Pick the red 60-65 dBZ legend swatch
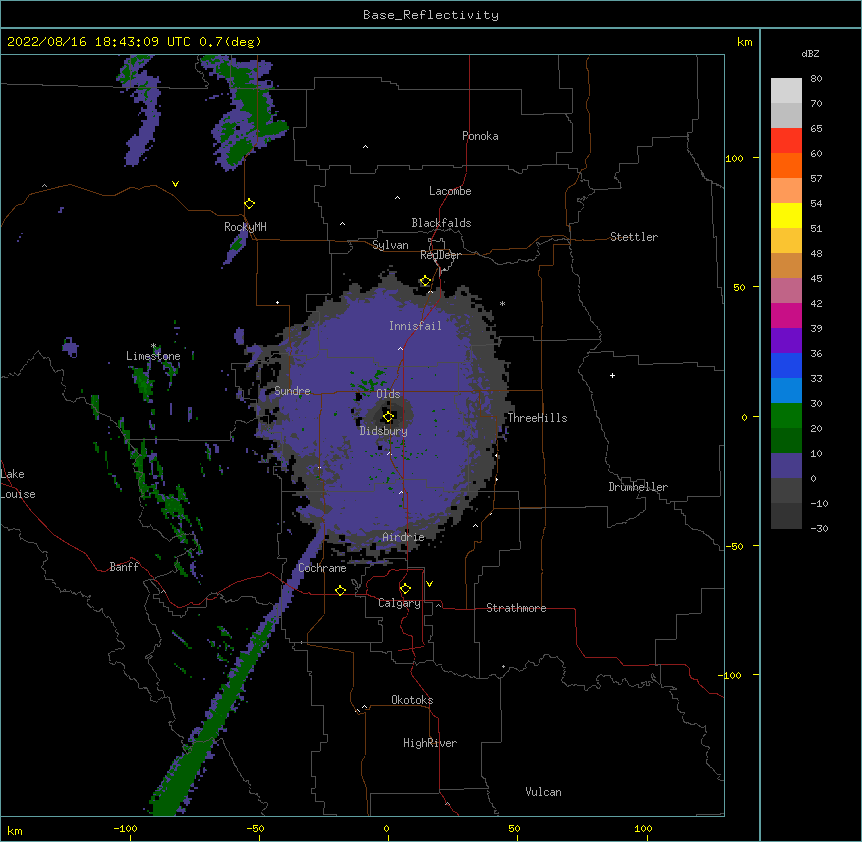 (x=786, y=141)
